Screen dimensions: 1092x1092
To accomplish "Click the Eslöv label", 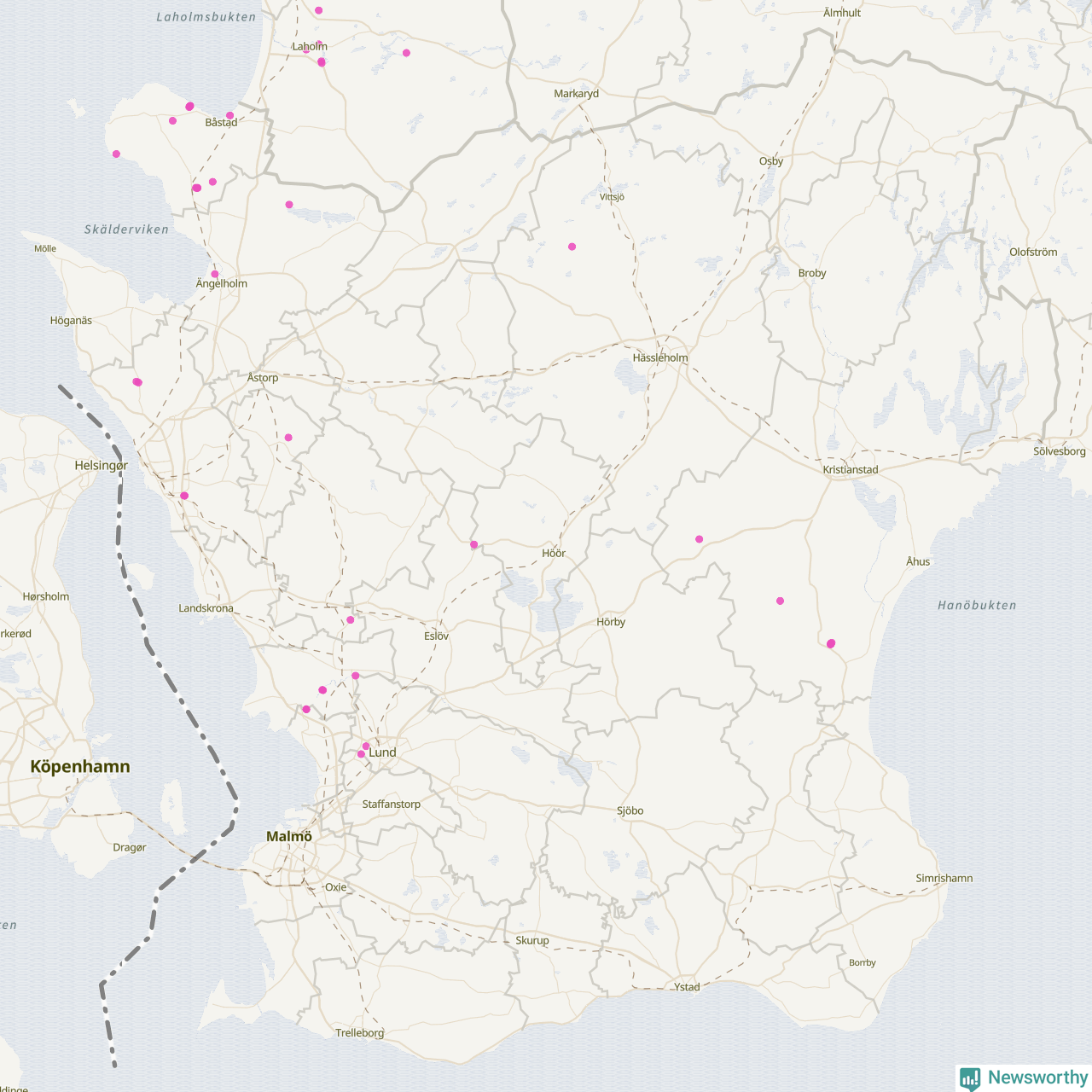I will point(436,636).
